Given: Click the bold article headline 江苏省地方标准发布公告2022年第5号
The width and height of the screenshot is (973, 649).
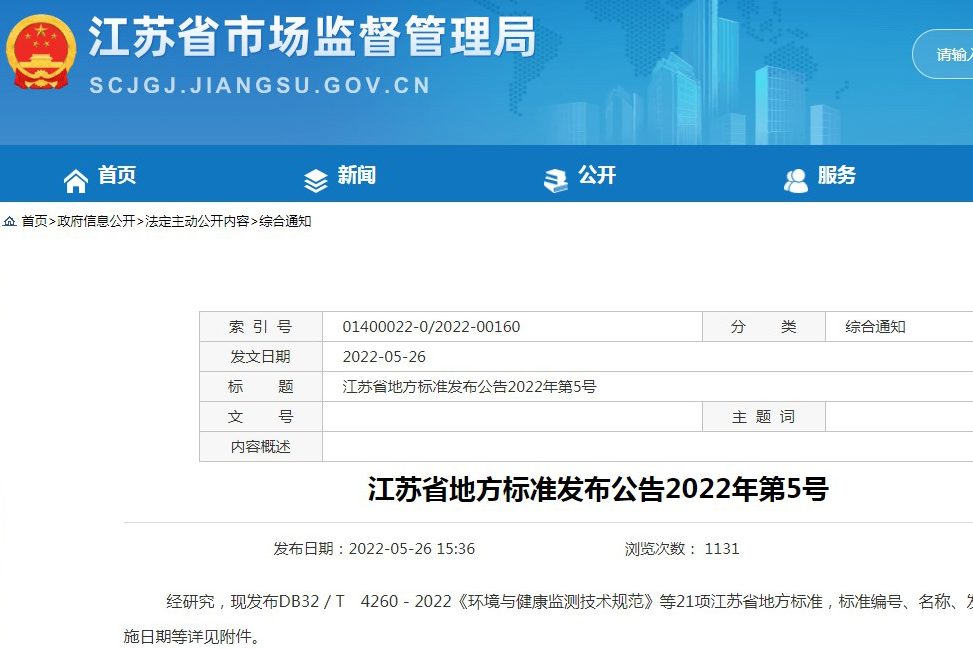Looking at the screenshot, I should click(598, 490).
